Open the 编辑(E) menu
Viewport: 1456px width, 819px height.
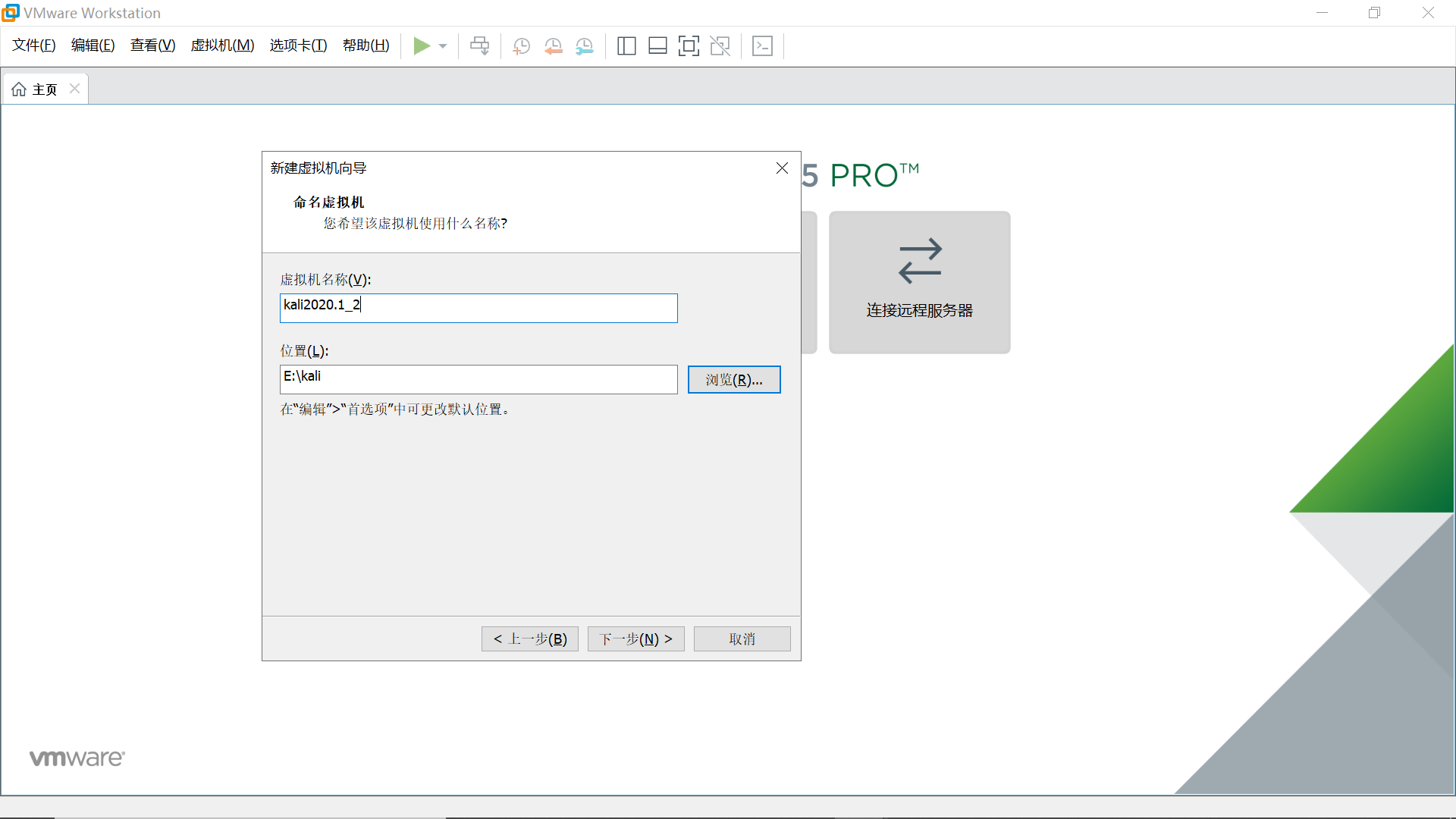[93, 45]
